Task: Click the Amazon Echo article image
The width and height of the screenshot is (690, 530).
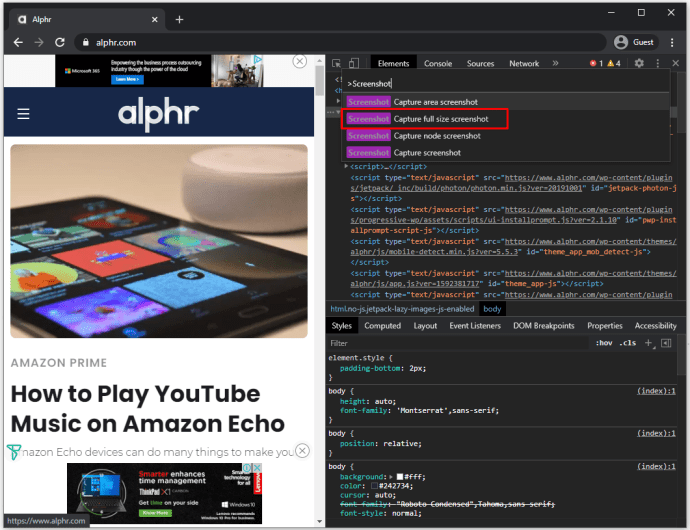Action: click(x=159, y=241)
